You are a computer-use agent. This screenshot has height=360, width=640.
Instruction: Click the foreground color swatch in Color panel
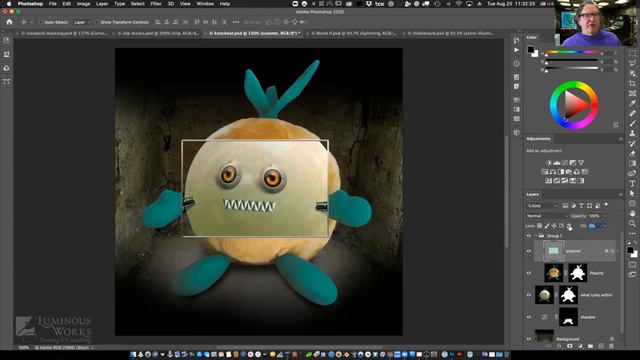pyautogui.click(x=530, y=50)
